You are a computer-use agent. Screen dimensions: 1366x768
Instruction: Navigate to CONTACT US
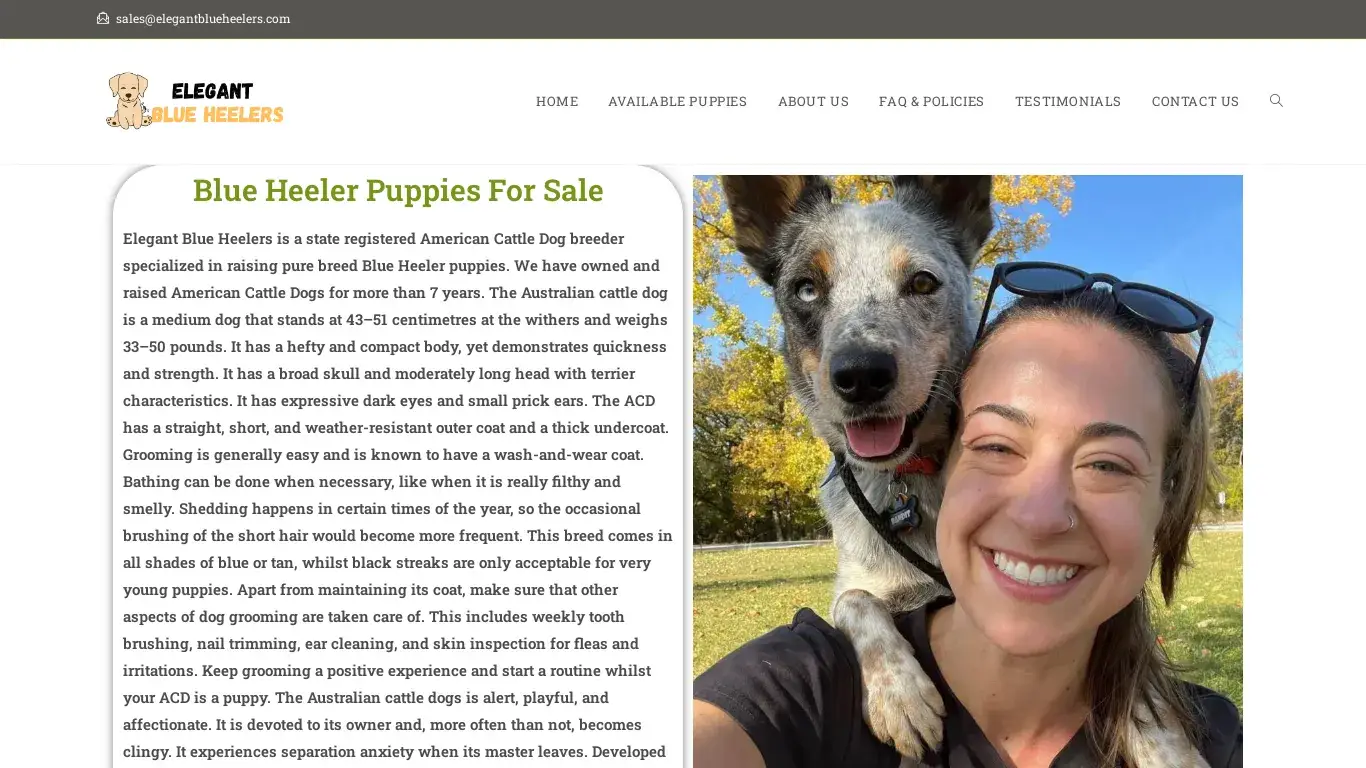[1195, 101]
